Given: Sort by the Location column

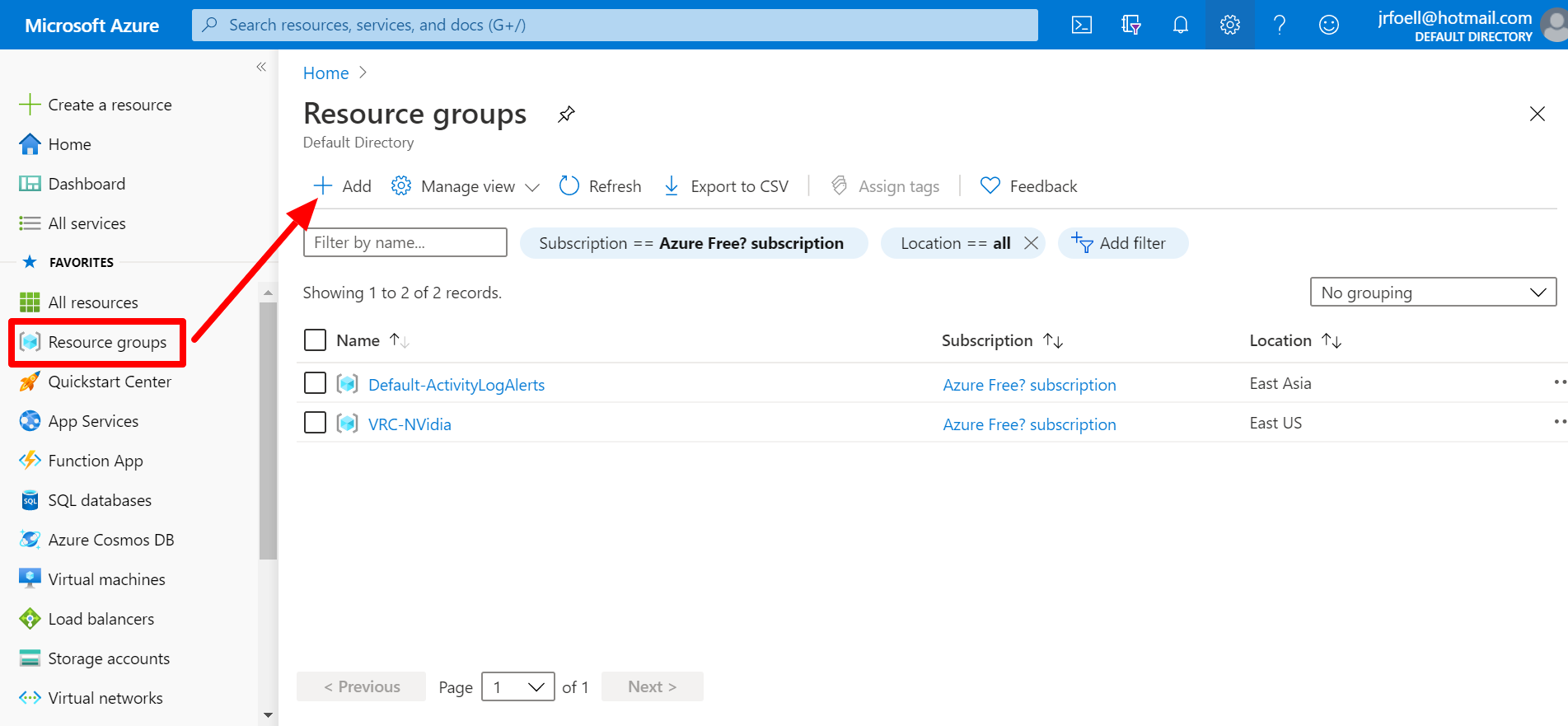Looking at the screenshot, I should pyautogui.click(x=1295, y=340).
